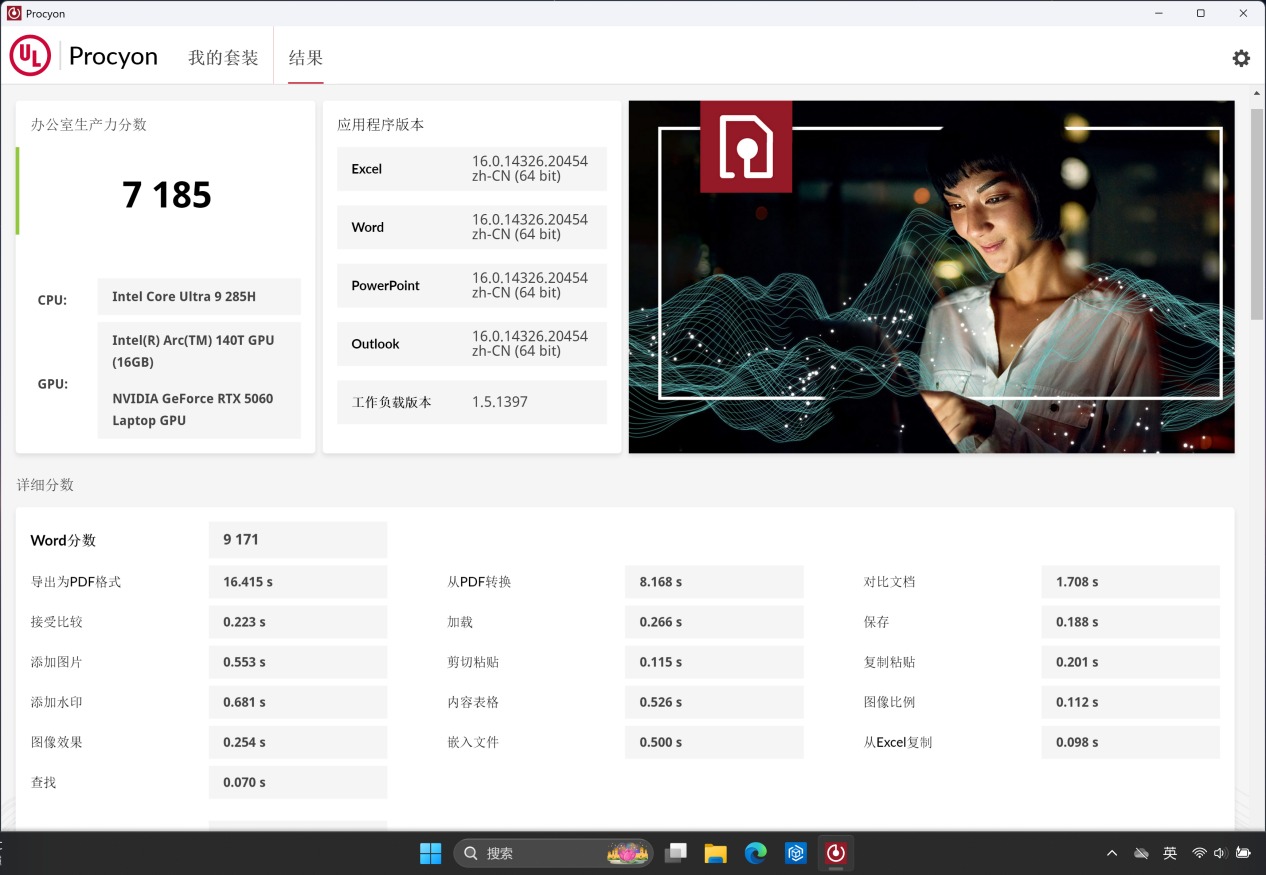
Task: Click the Windows Start button
Action: click(431, 853)
